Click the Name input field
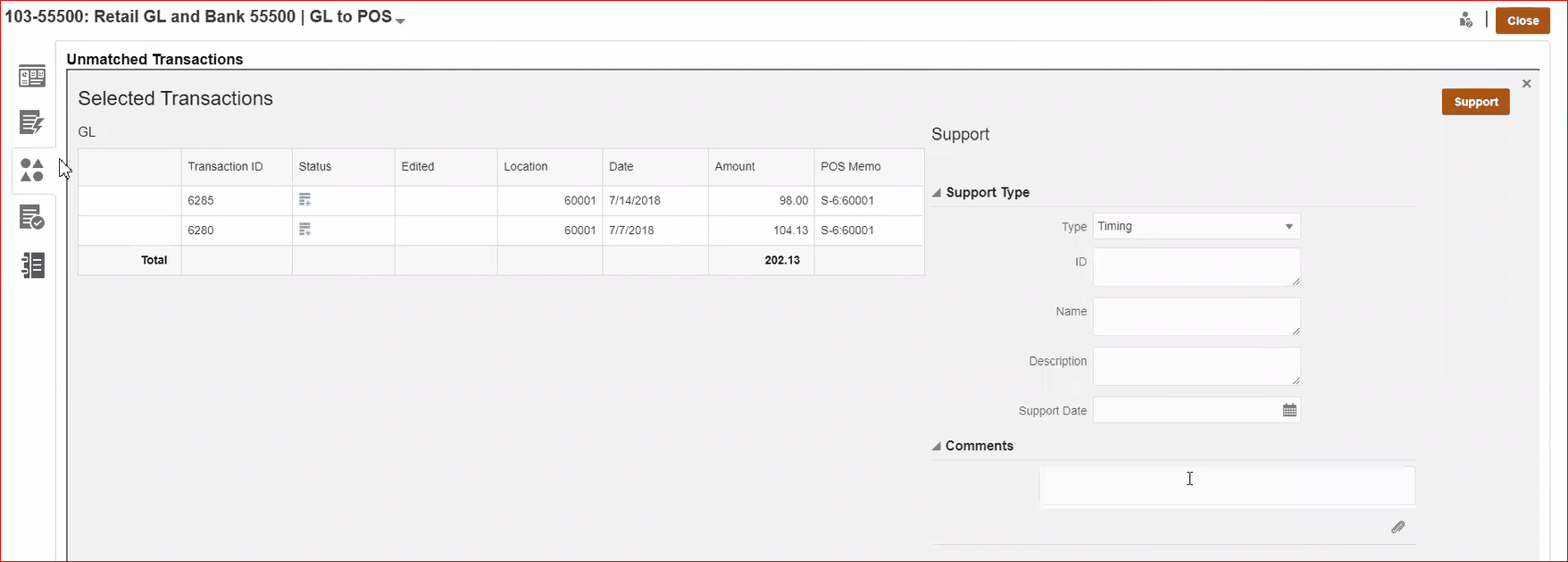 tap(1197, 316)
